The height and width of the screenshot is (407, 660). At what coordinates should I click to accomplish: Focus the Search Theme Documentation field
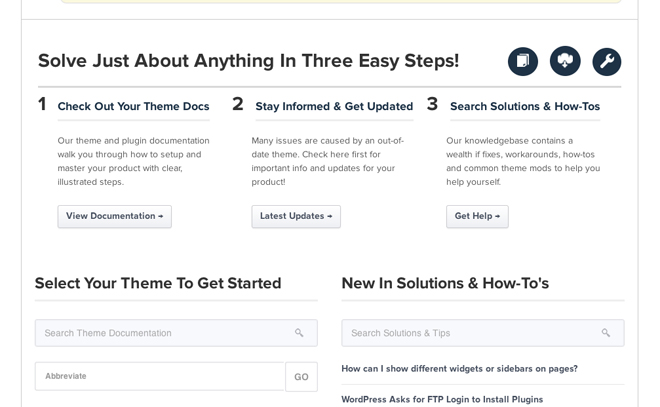point(176,333)
